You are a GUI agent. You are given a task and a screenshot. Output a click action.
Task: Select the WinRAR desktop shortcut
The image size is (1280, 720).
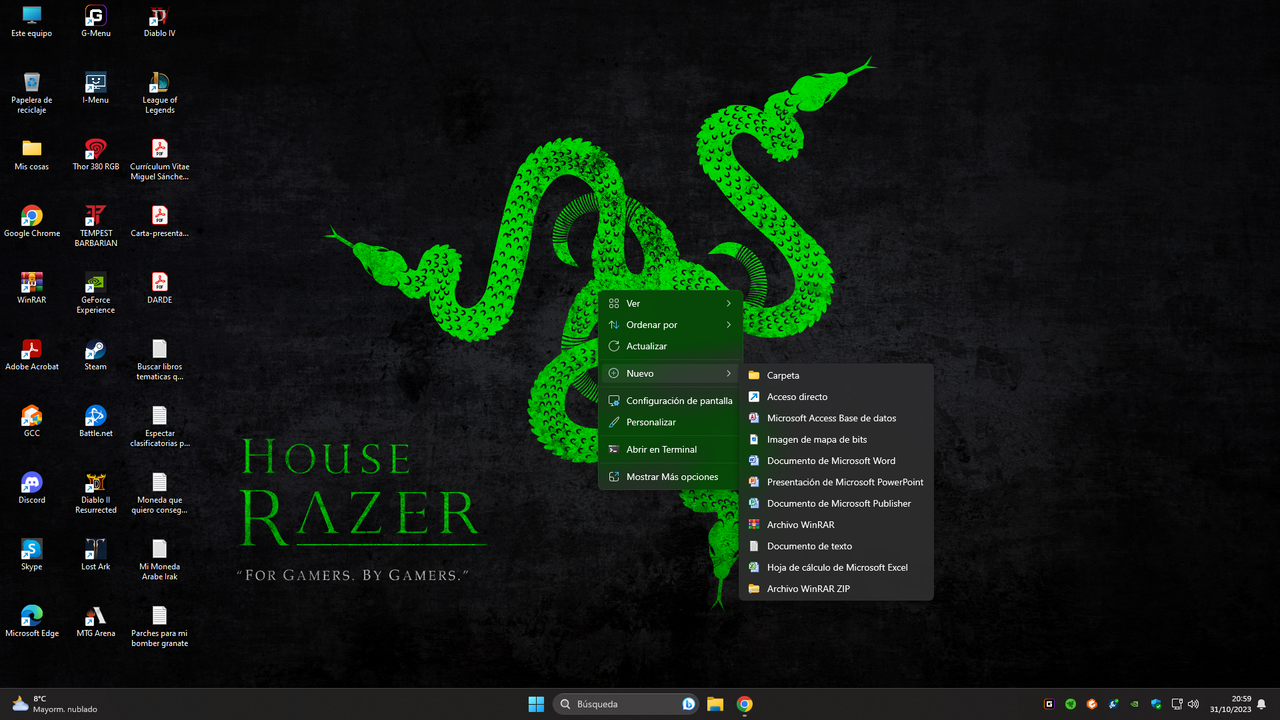click(x=32, y=288)
